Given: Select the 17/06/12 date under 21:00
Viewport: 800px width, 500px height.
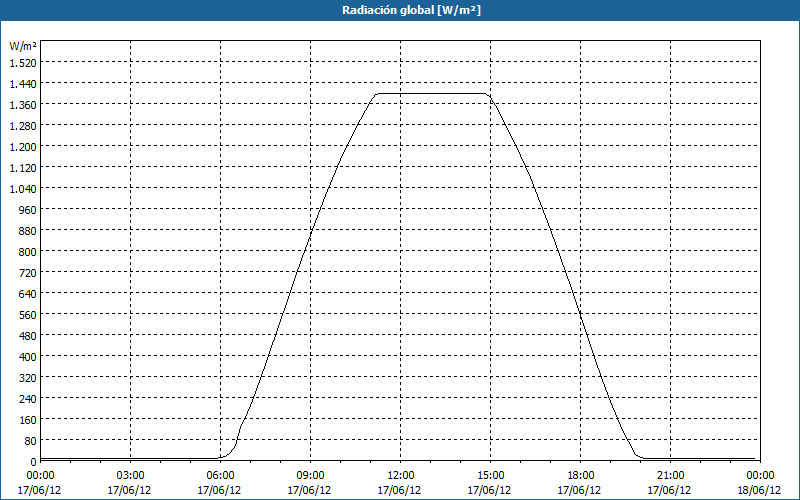Looking at the screenshot, I should click(669, 490).
